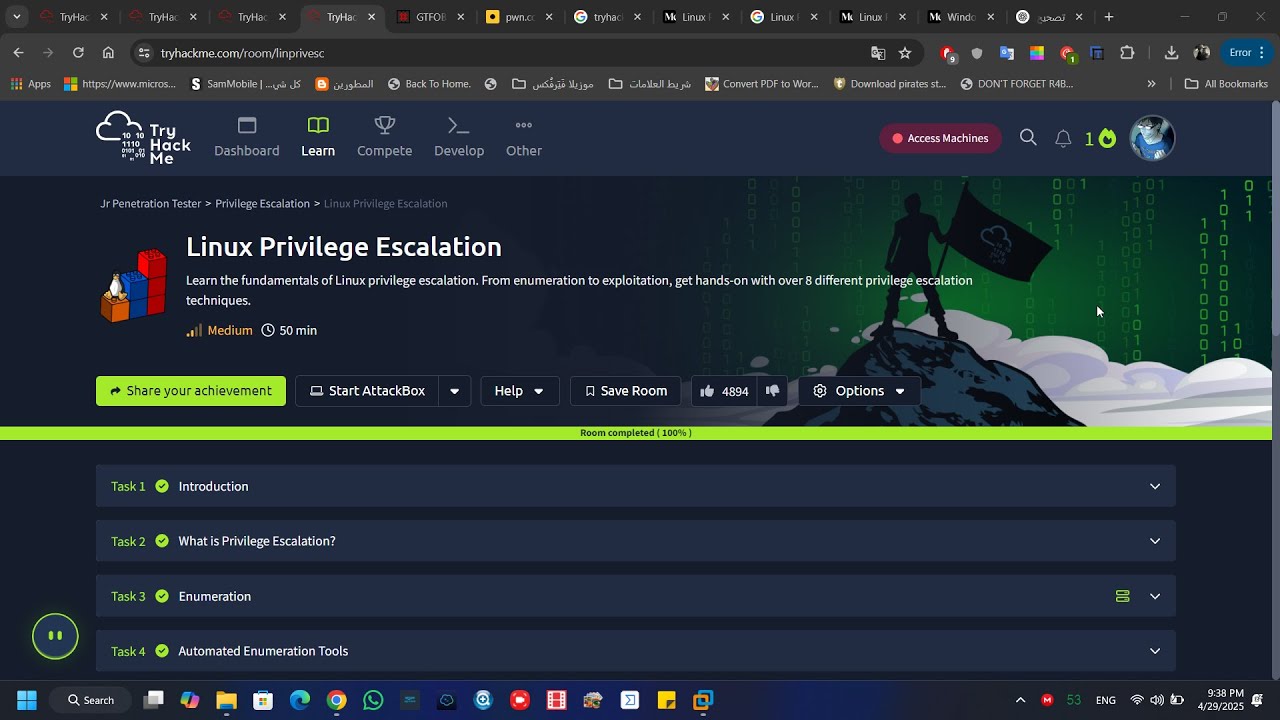Image resolution: width=1280 pixels, height=720 pixels.
Task: Open the Google Translate extension icon
Action: (1007, 53)
